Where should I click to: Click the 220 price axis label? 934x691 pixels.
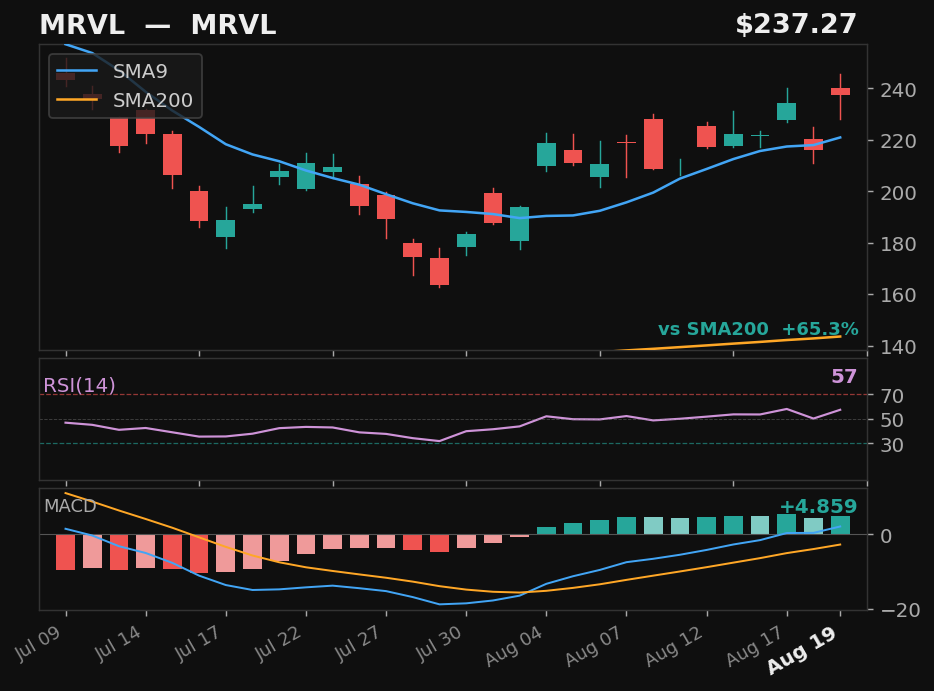pyautogui.click(x=898, y=141)
